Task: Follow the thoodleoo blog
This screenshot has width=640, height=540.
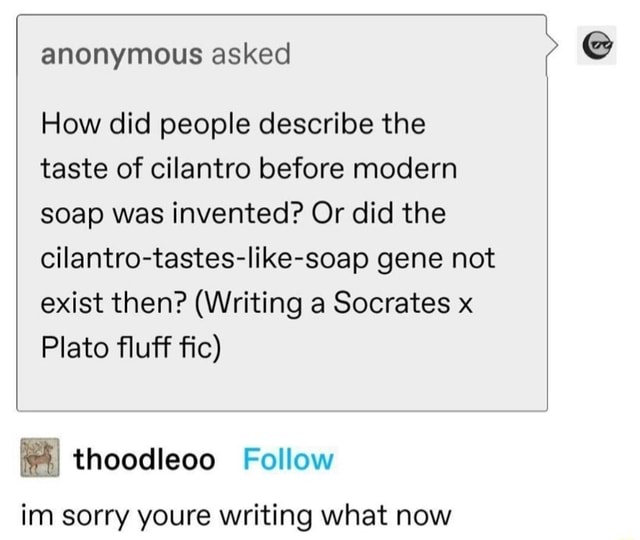Action: coord(288,460)
